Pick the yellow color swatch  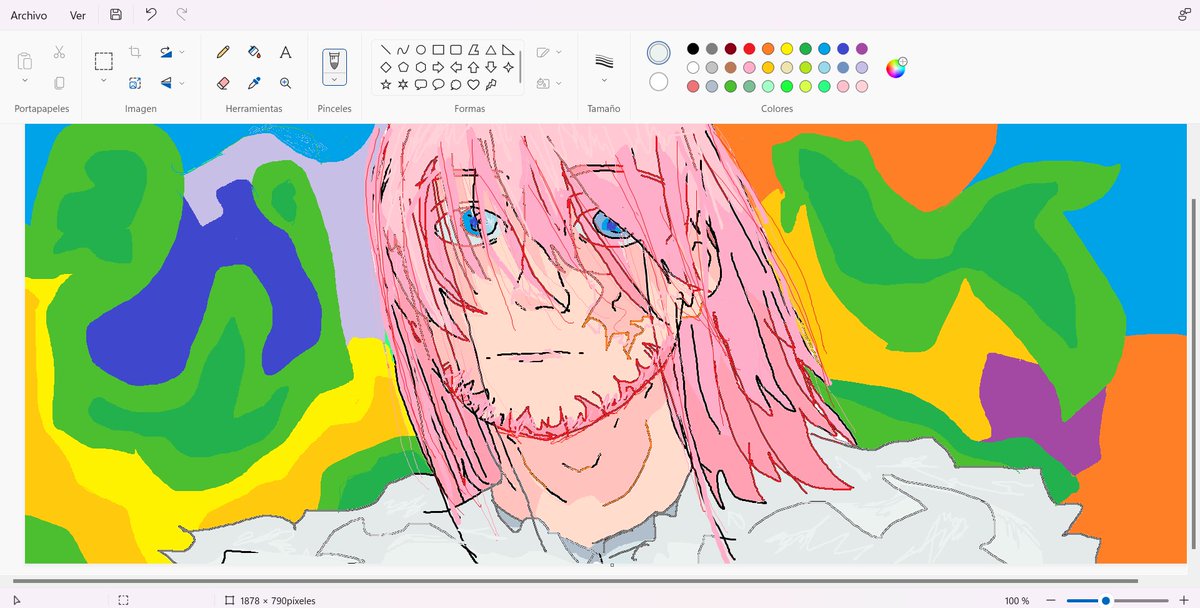tap(787, 49)
